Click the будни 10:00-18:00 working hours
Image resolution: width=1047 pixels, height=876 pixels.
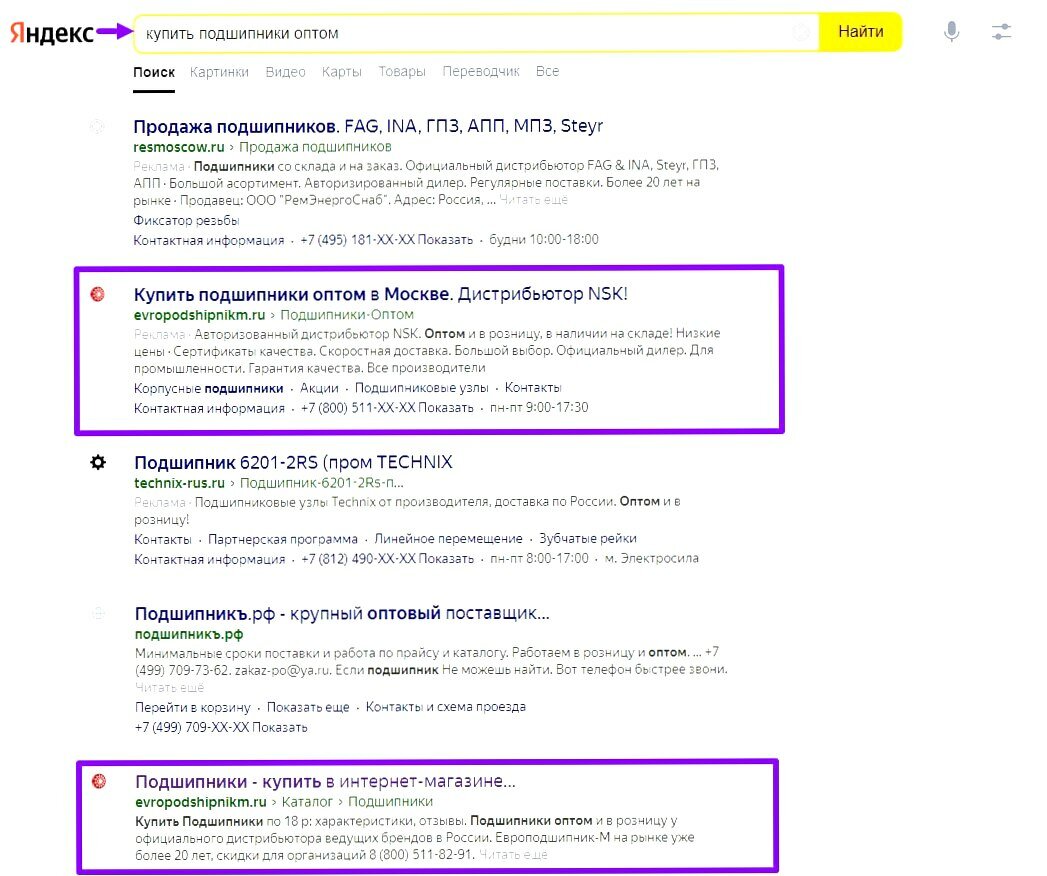coord(544,239)
